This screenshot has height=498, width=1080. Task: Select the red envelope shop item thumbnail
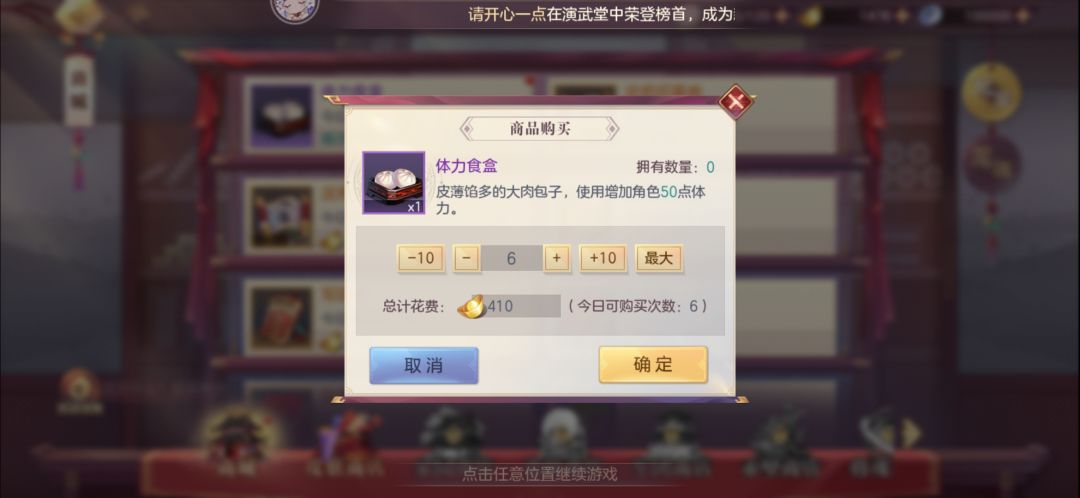(x=281, y=318)
